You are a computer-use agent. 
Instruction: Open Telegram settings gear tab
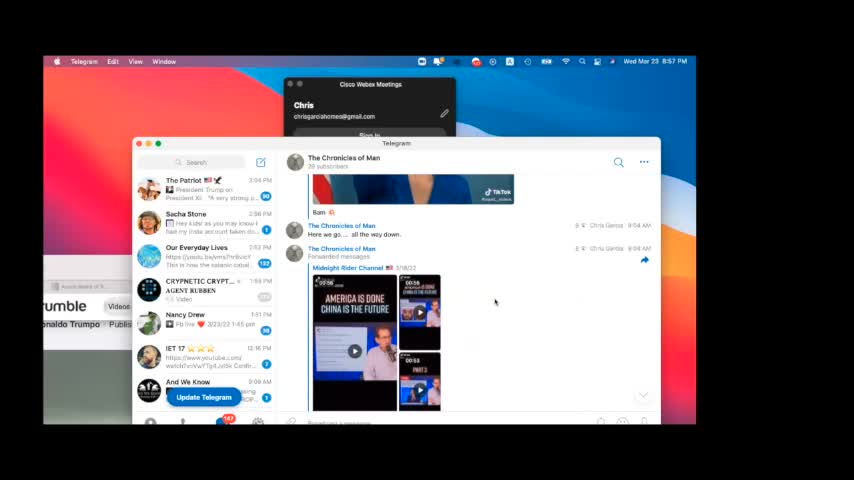tap(258, 421)
